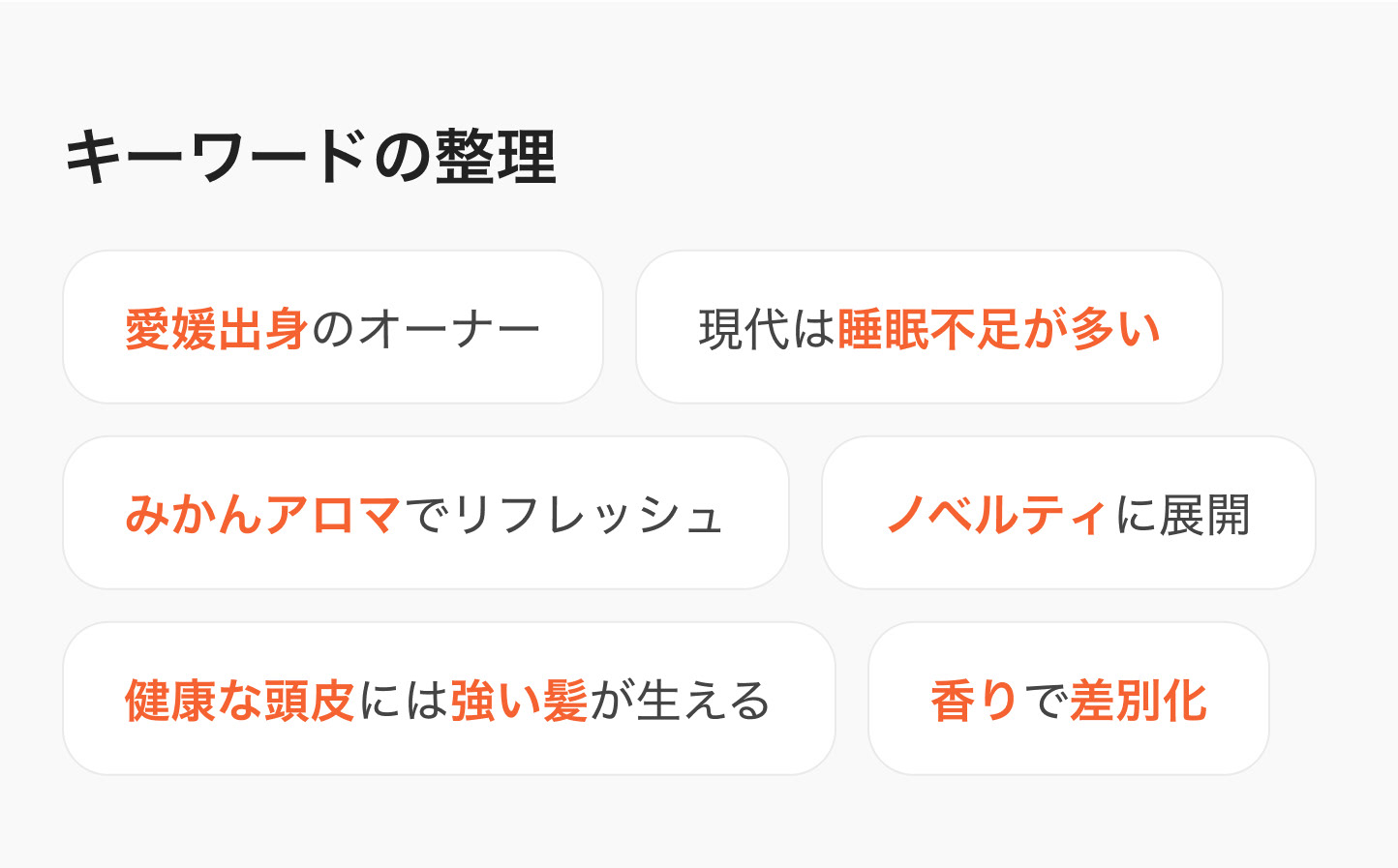
Task: Select the 現代は睡眠不足が多い keyword chip
Action: 929,327
